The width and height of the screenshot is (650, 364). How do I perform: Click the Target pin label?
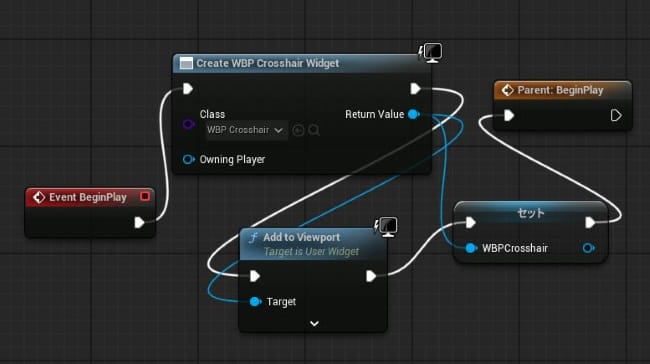click(281, 302)
